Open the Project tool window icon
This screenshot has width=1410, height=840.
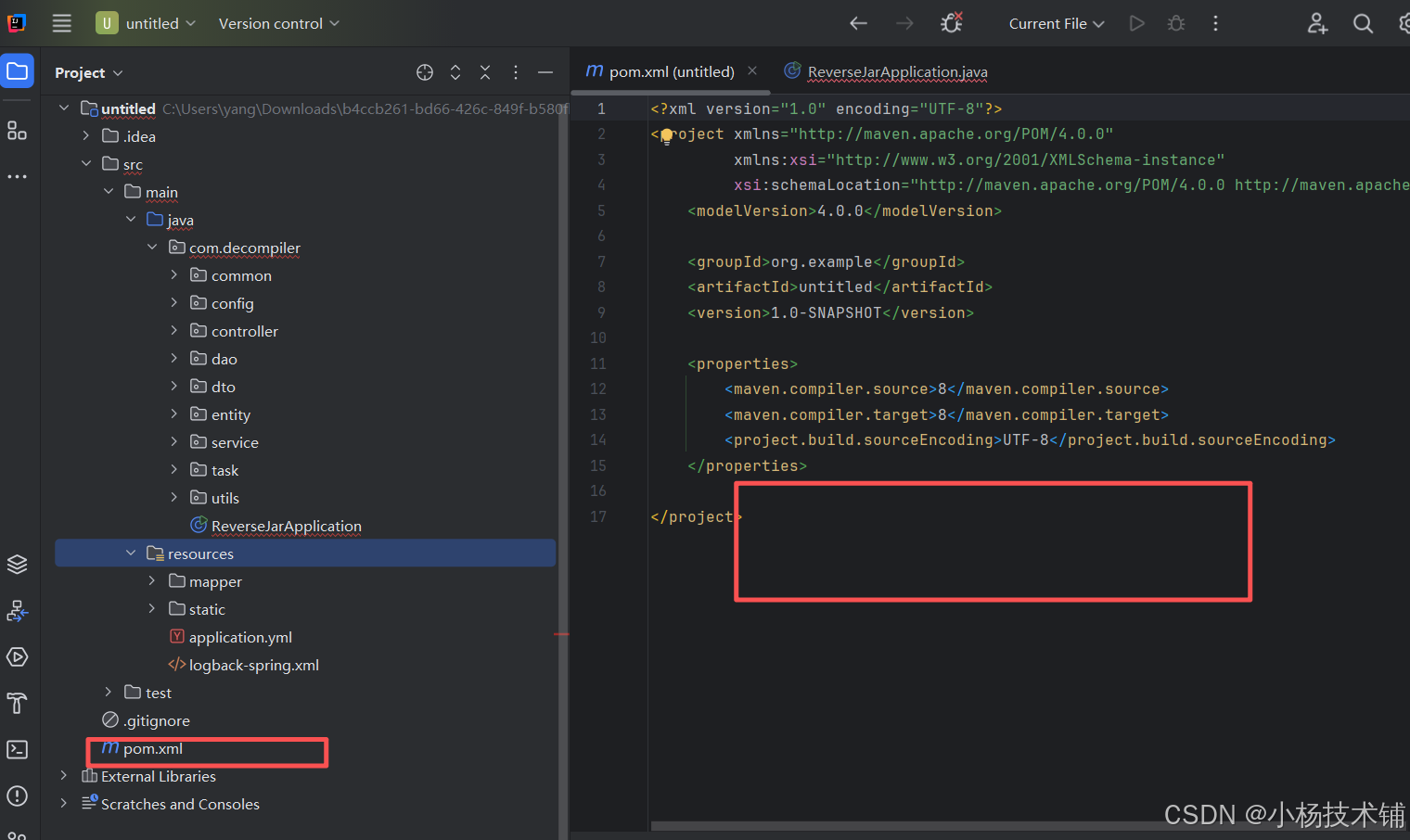[x=18, y=71]
